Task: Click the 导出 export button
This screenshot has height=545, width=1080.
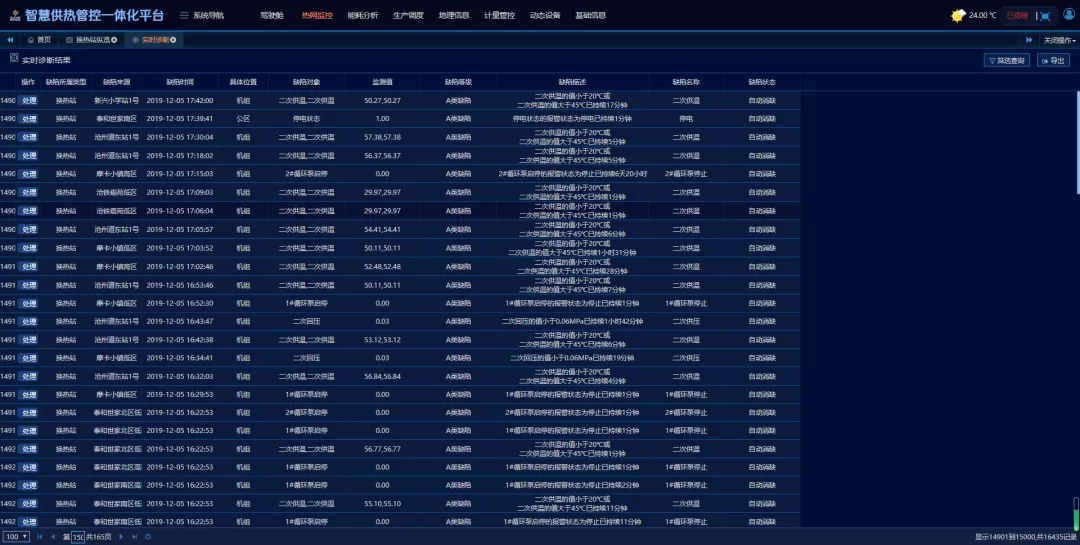Action: point(1053,60)
